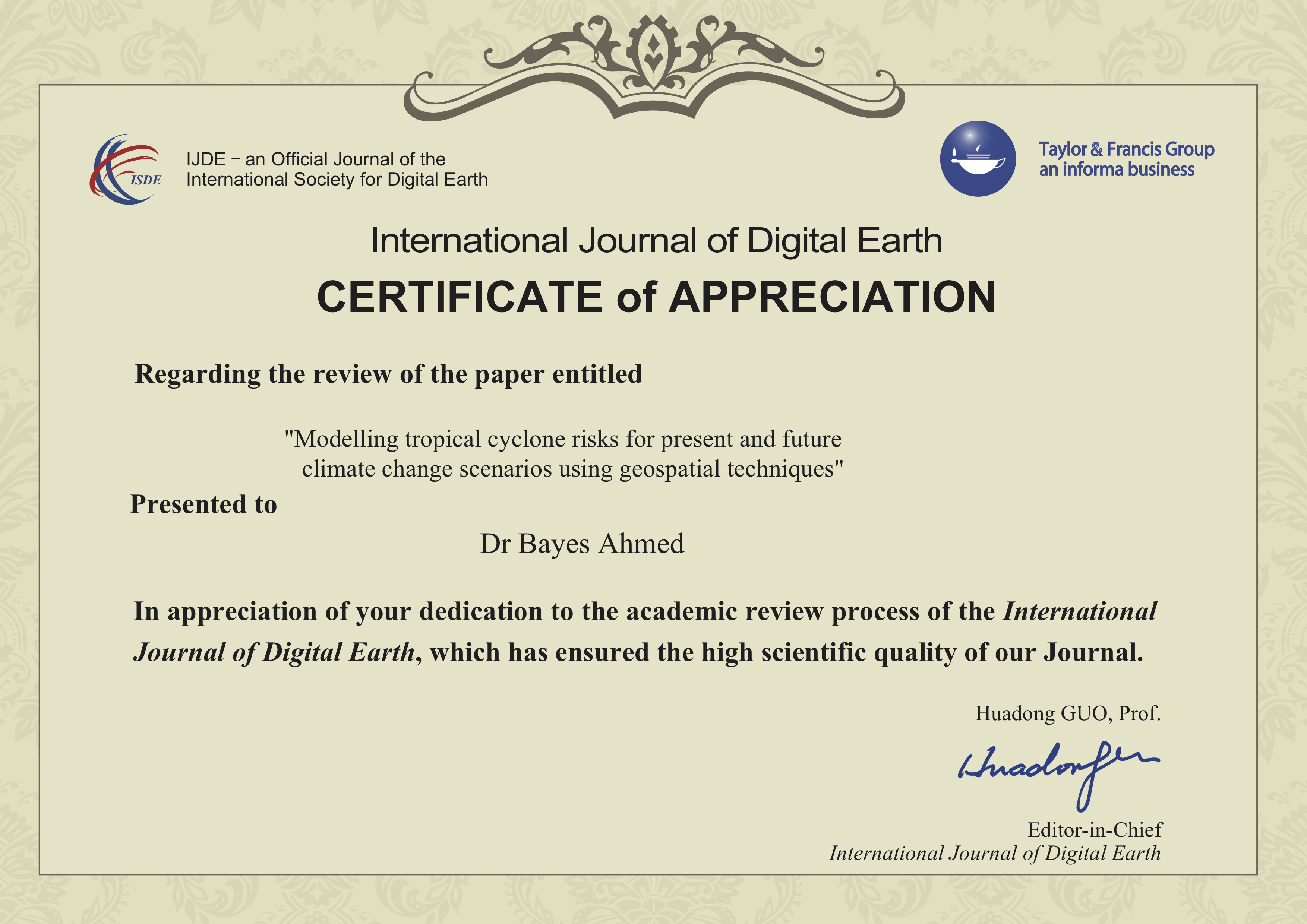Click the Taylor & Francis lamp logo
The height and width of the screenshot is (924, 1307).
(x=978, y=159)
